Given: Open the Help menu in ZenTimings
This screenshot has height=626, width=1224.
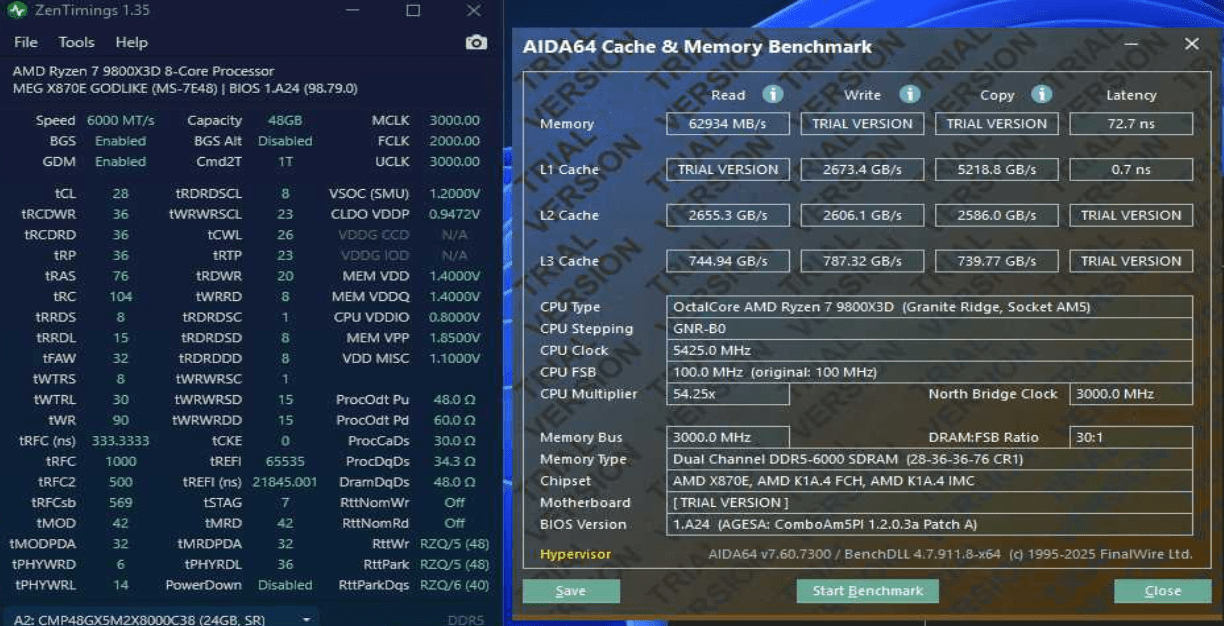Looking at the screenshot, I should coord(131,42).
